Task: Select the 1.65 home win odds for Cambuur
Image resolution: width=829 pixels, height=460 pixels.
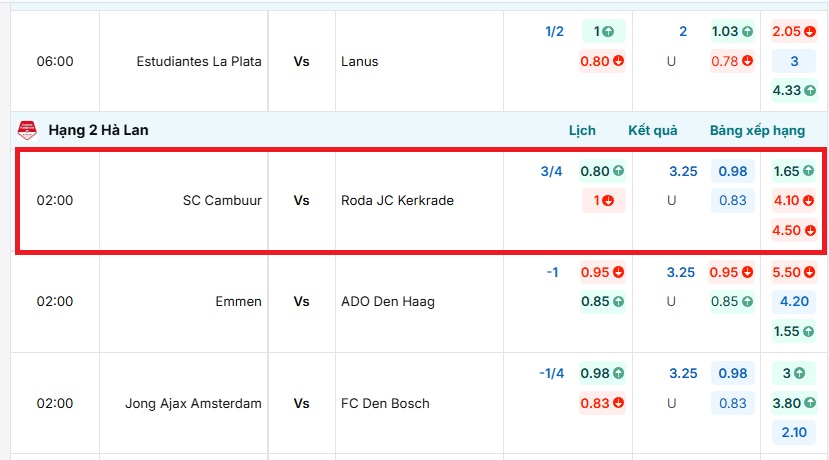Action: [793, 171]
